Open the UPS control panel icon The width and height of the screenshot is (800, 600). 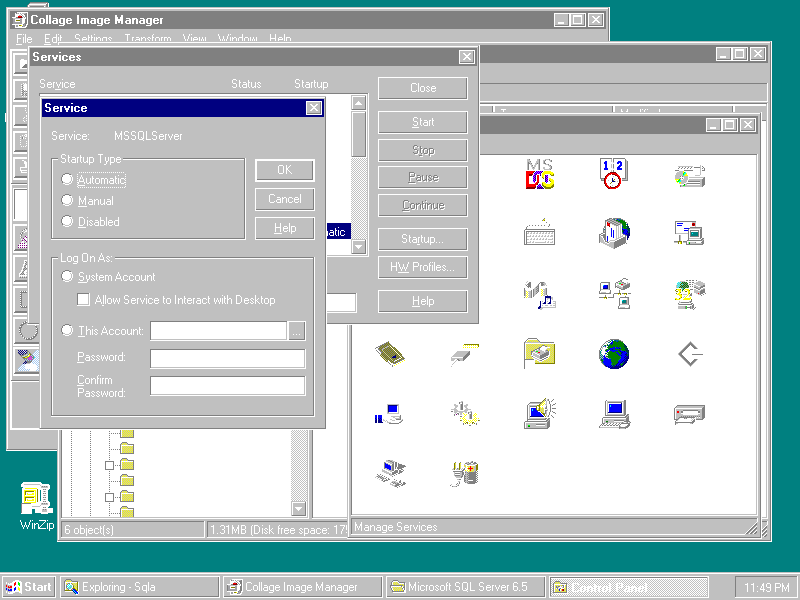(x=465, y=476)
